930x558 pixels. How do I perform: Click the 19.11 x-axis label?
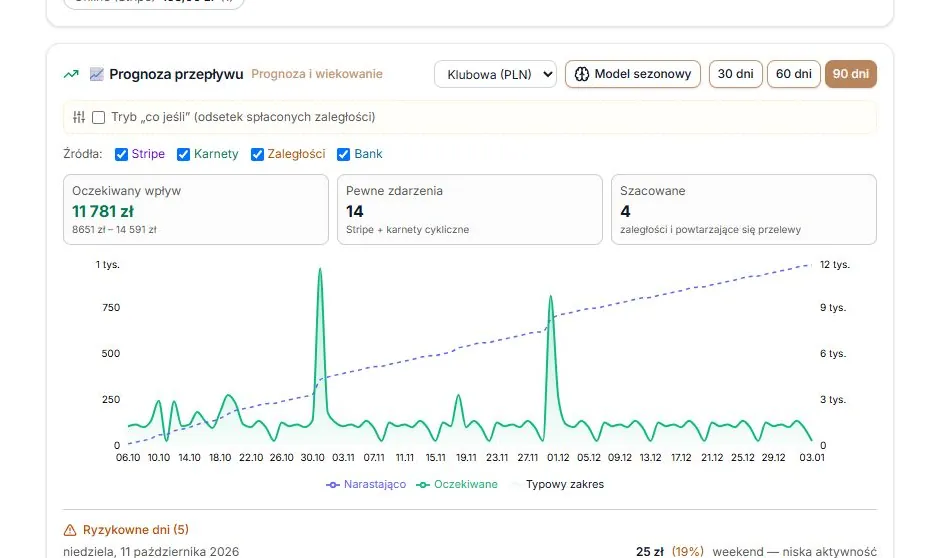pyautogui.click(x=466, y=458)
